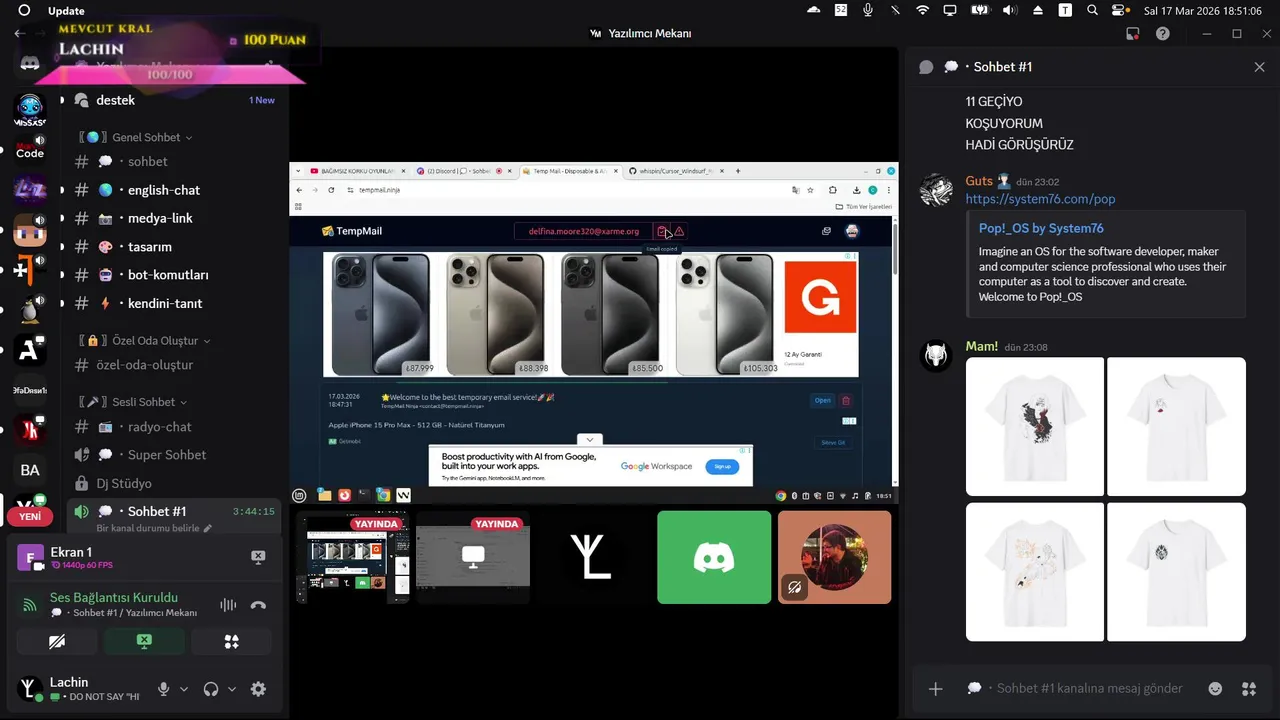The image size is (1280, 720).
Task: Open Wi-Fi menu in menu bar
Action: pos(922,10)
